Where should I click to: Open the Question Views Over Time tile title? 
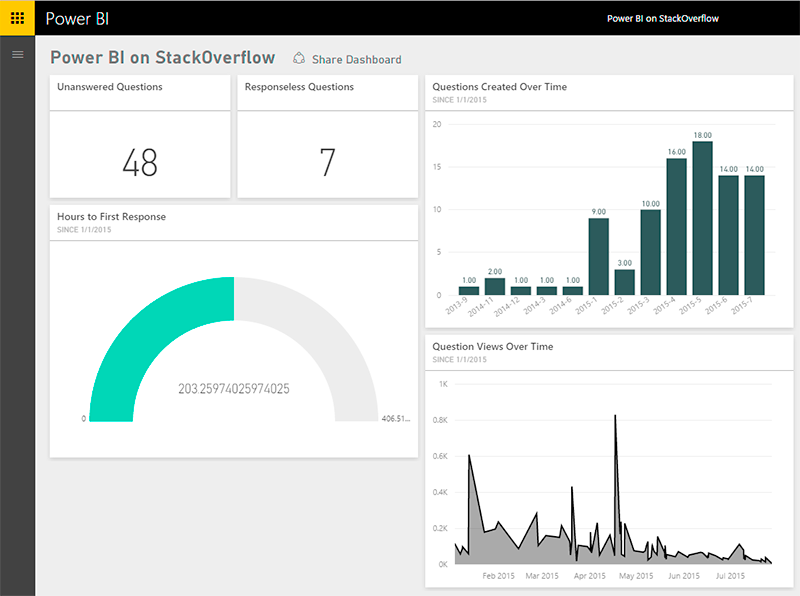coord(493,346)
